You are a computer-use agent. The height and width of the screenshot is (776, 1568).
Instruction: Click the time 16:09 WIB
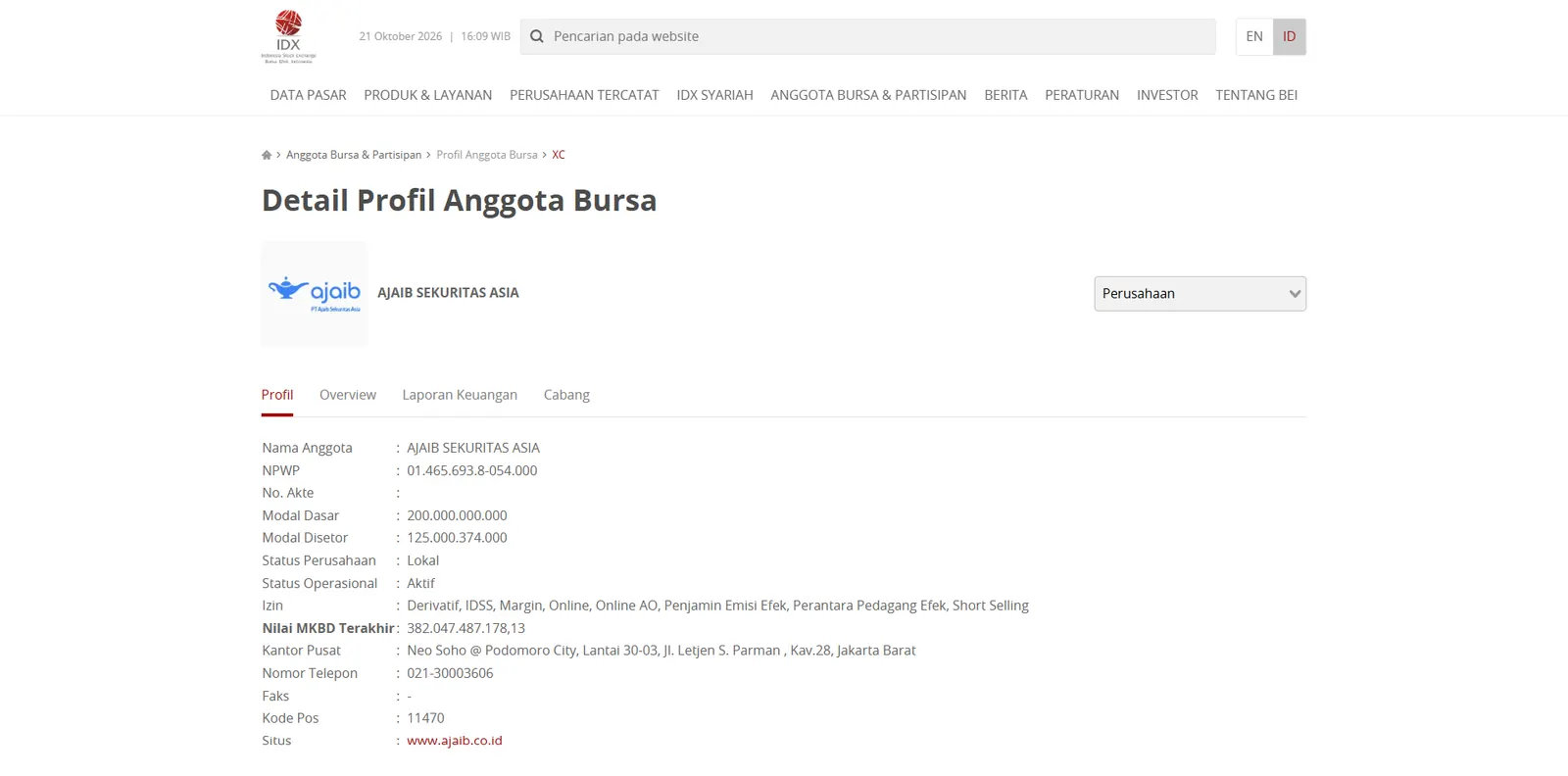coord(485,36)
